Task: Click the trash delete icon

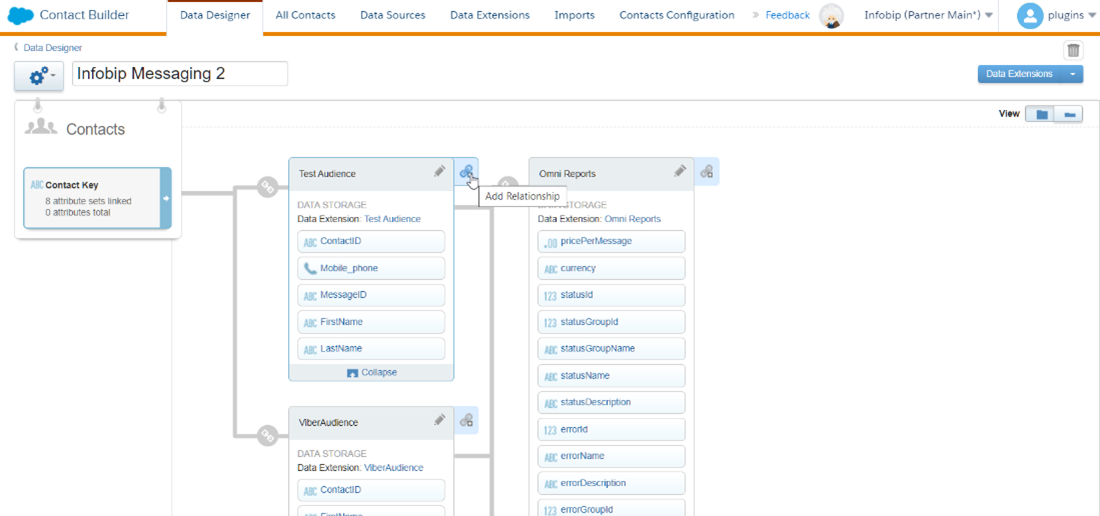Action: pyautogui.click(x=1073, y=50)
